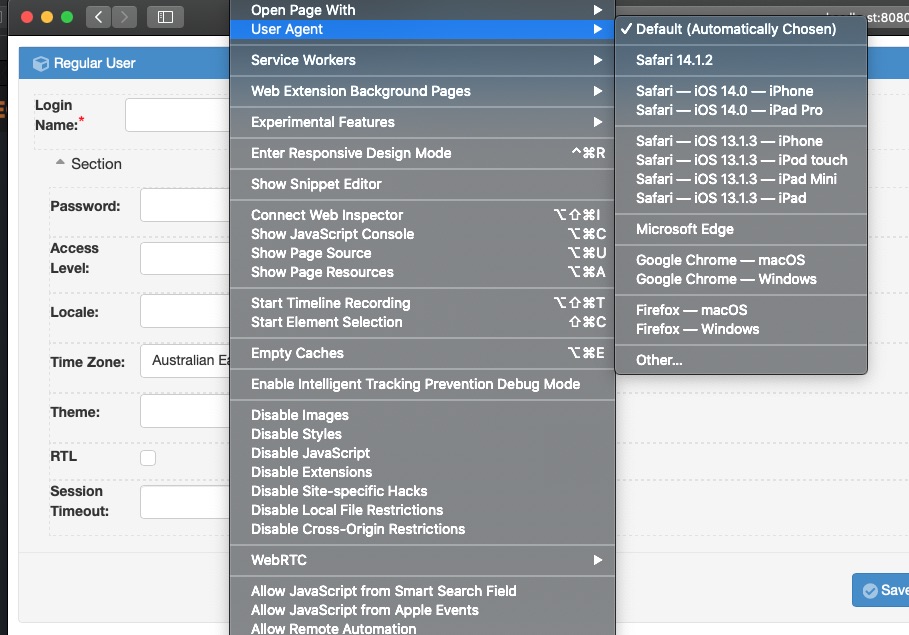Choose Disable Site-specific Hacks

422,492
